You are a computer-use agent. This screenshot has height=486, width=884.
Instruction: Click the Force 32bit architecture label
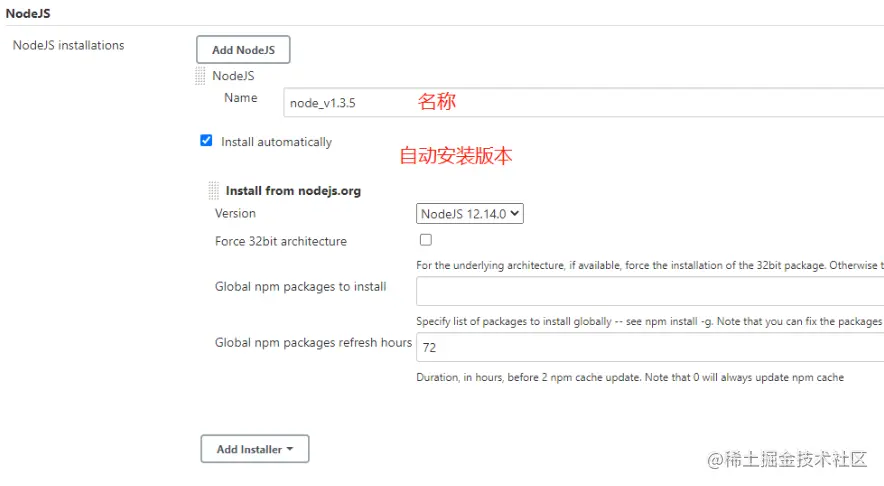[x=281, y=241]
